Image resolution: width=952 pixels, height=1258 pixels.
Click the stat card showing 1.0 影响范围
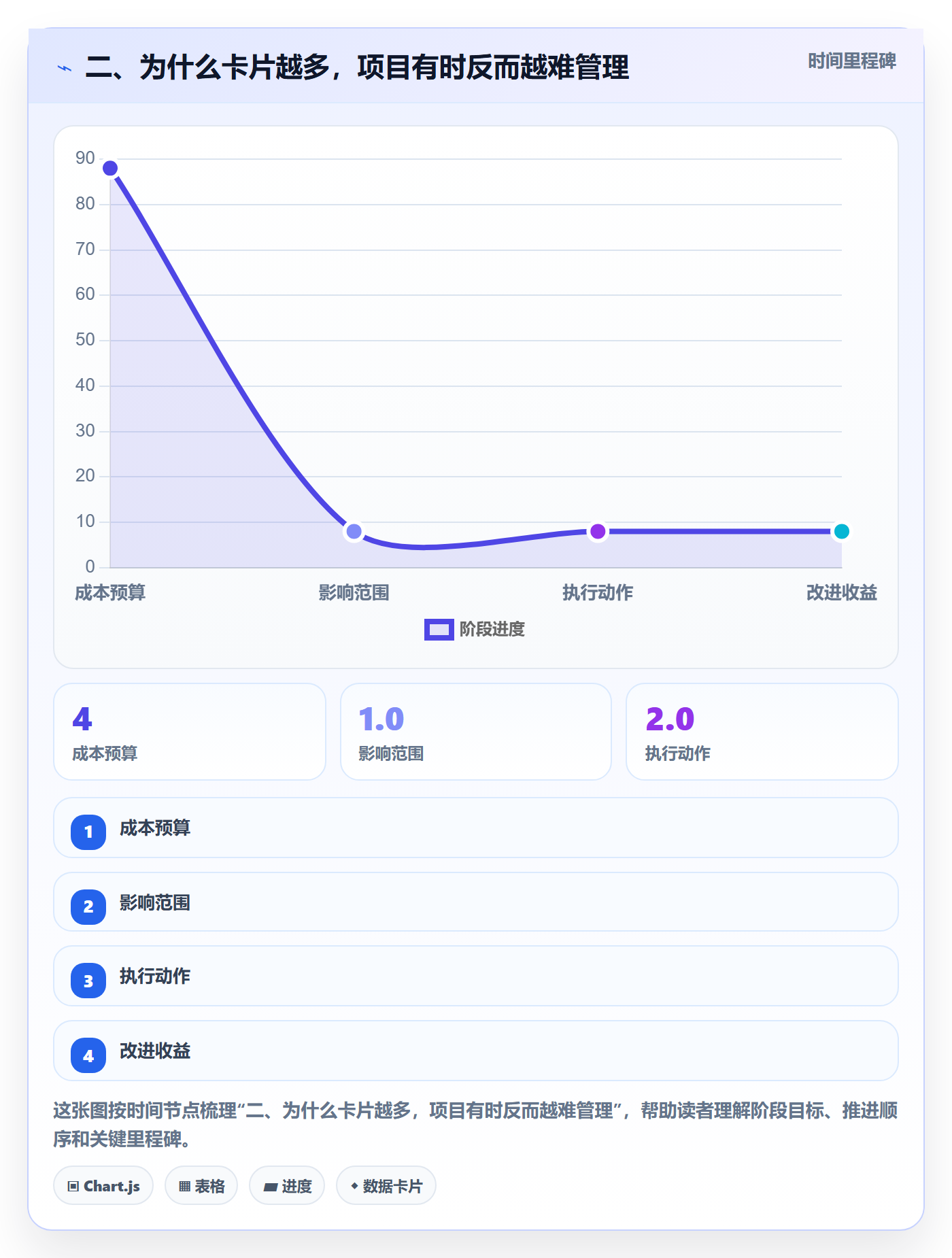pyautogui.click(x=476, y=732)
